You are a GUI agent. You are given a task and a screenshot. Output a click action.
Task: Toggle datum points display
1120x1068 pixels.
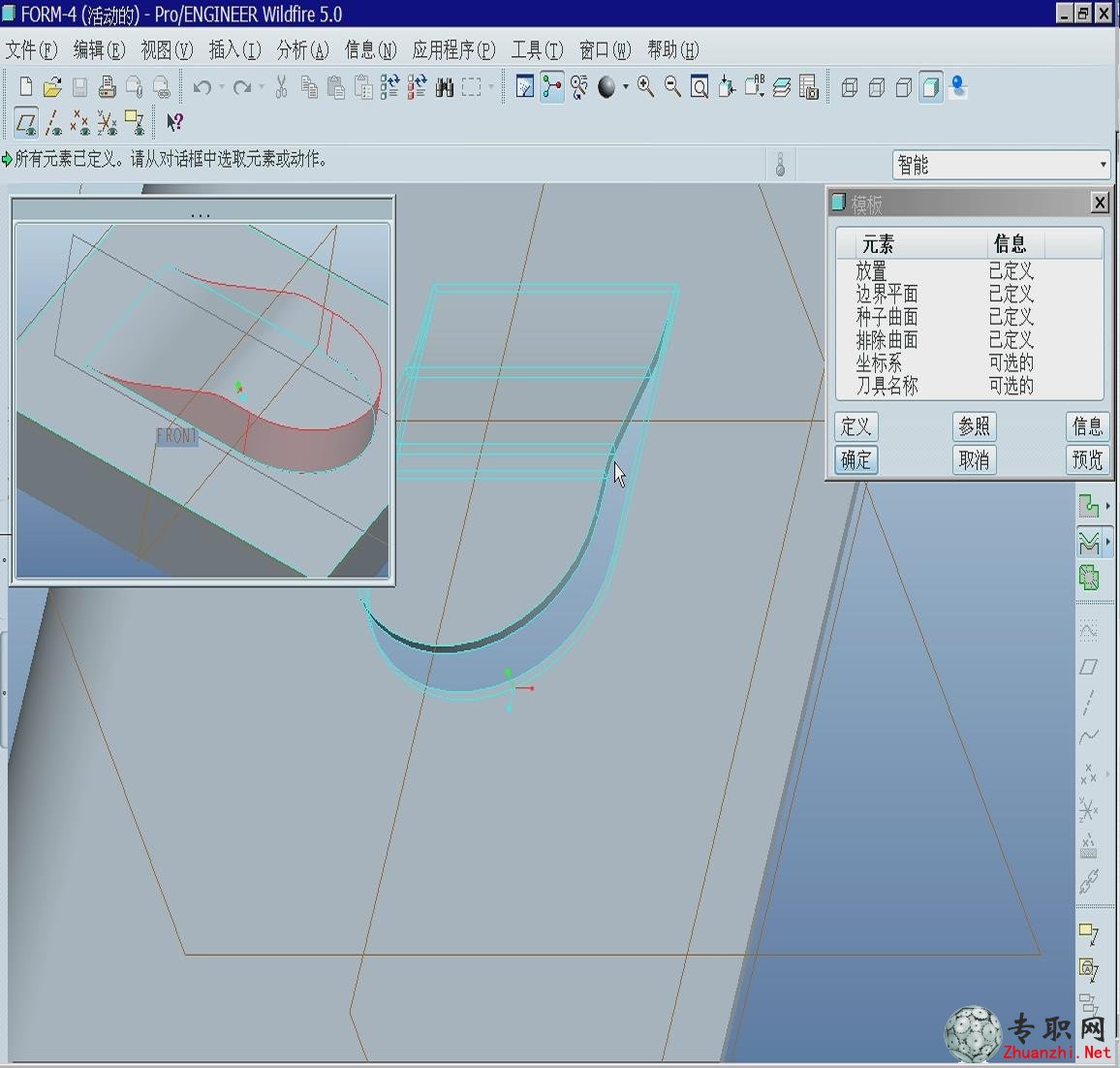(80, 122)
